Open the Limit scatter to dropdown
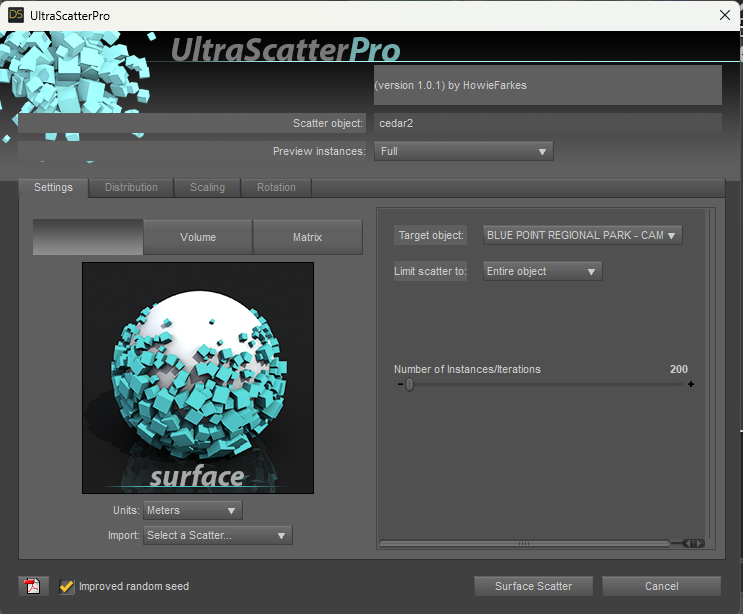 [x=543, y=271]
